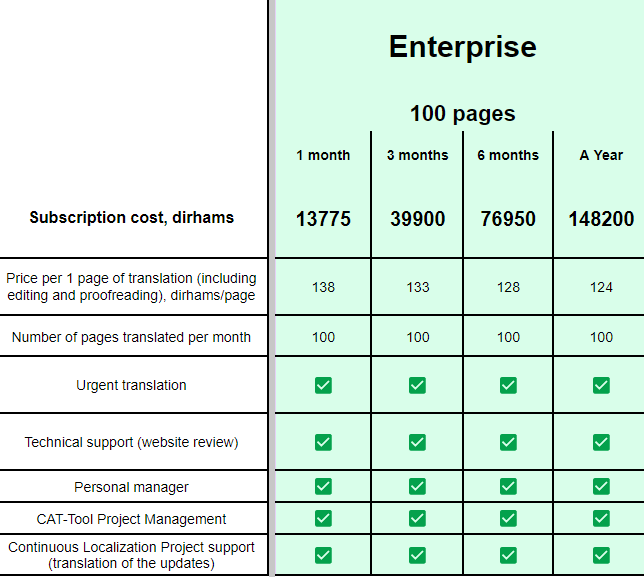Select the Enterprise plan heading
Viewport: 644px width, 577px height.
click(x=462, y=47)
